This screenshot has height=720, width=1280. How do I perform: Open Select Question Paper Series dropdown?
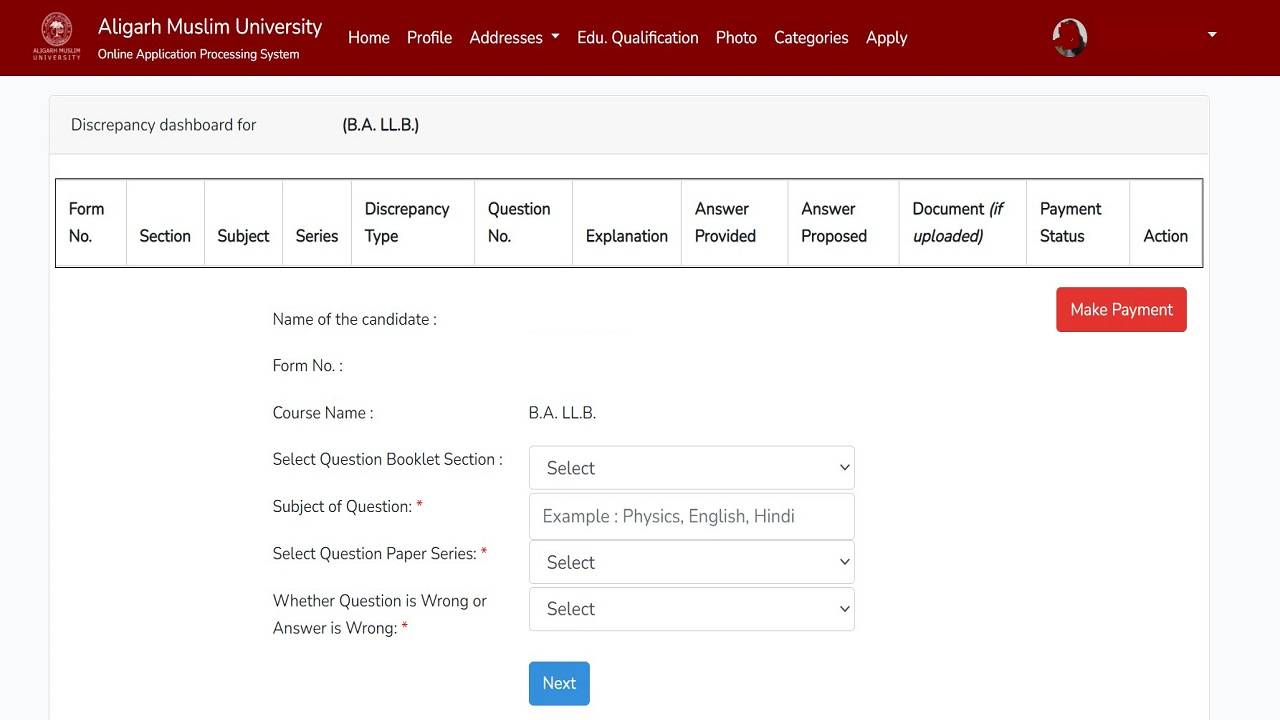[691, 562]
